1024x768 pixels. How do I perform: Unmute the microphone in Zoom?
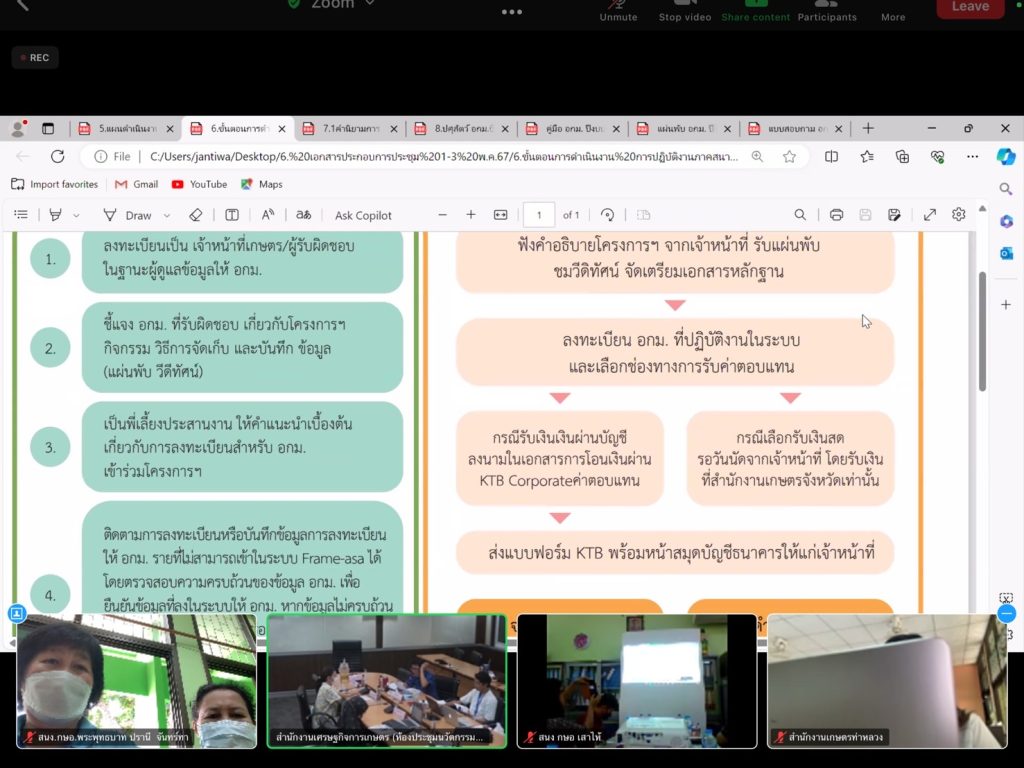pyautogui.click(x=618, y=11)
